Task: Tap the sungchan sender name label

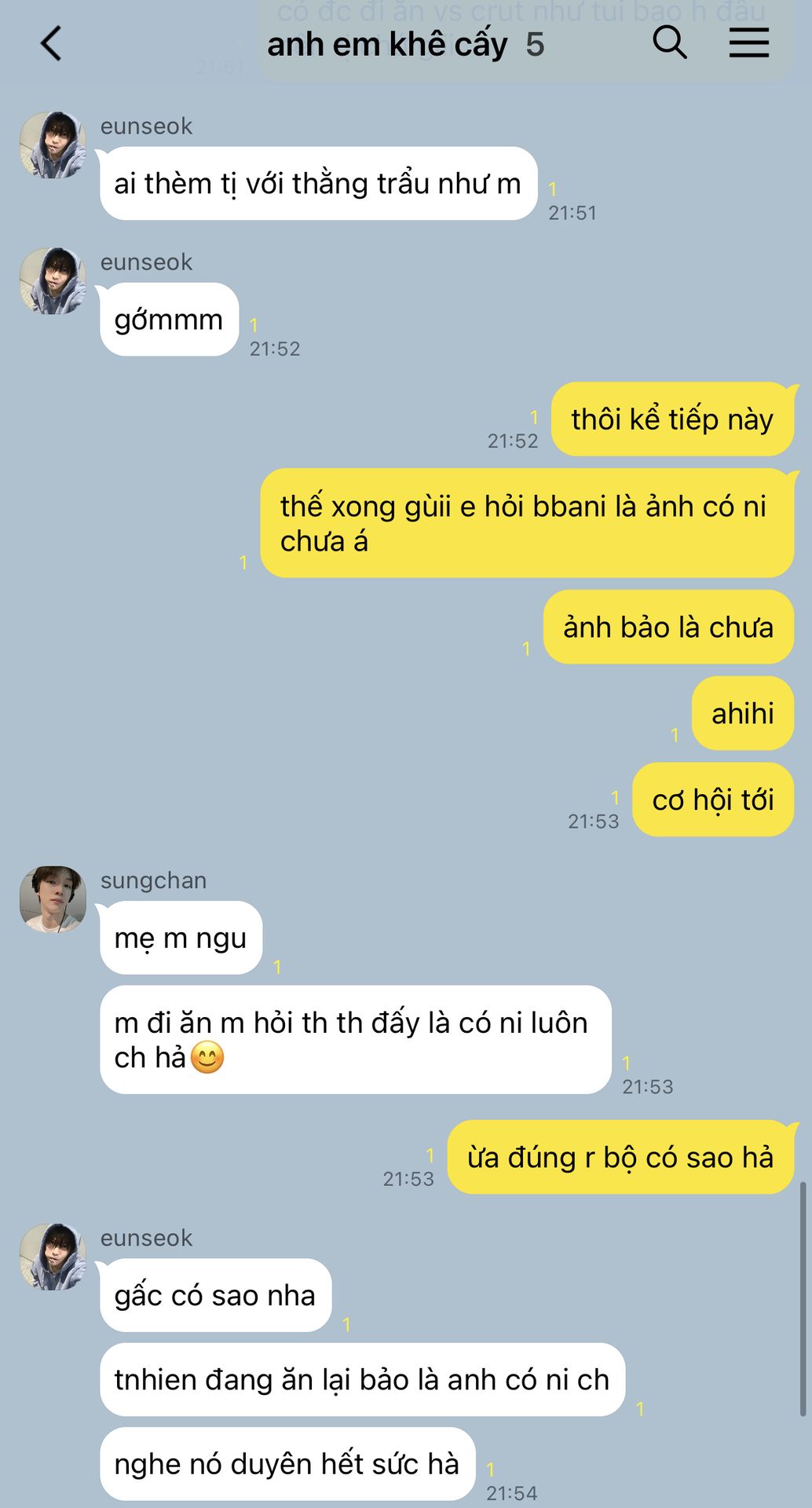Action: pos(154,880)
